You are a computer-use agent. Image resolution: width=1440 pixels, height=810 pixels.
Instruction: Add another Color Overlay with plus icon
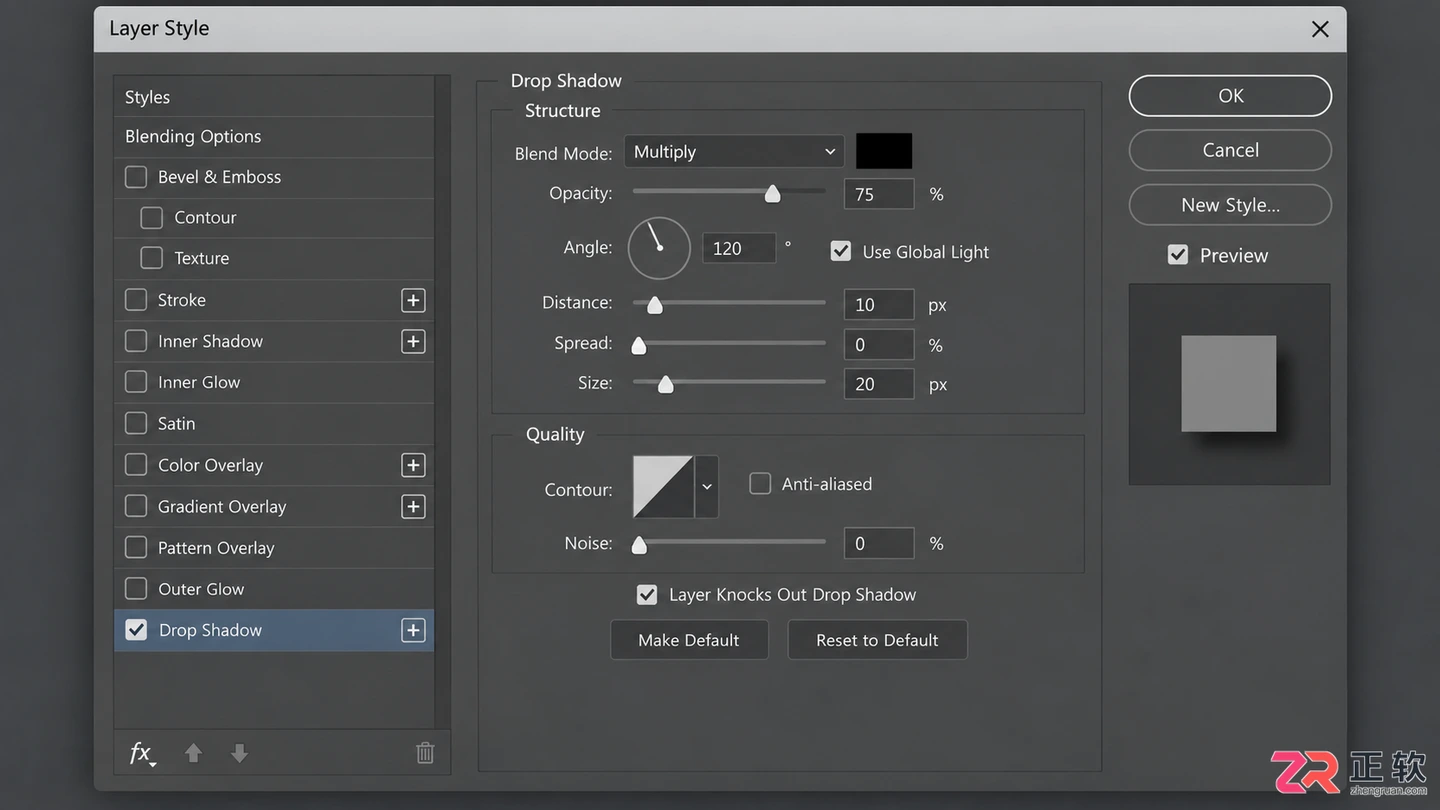413,465
